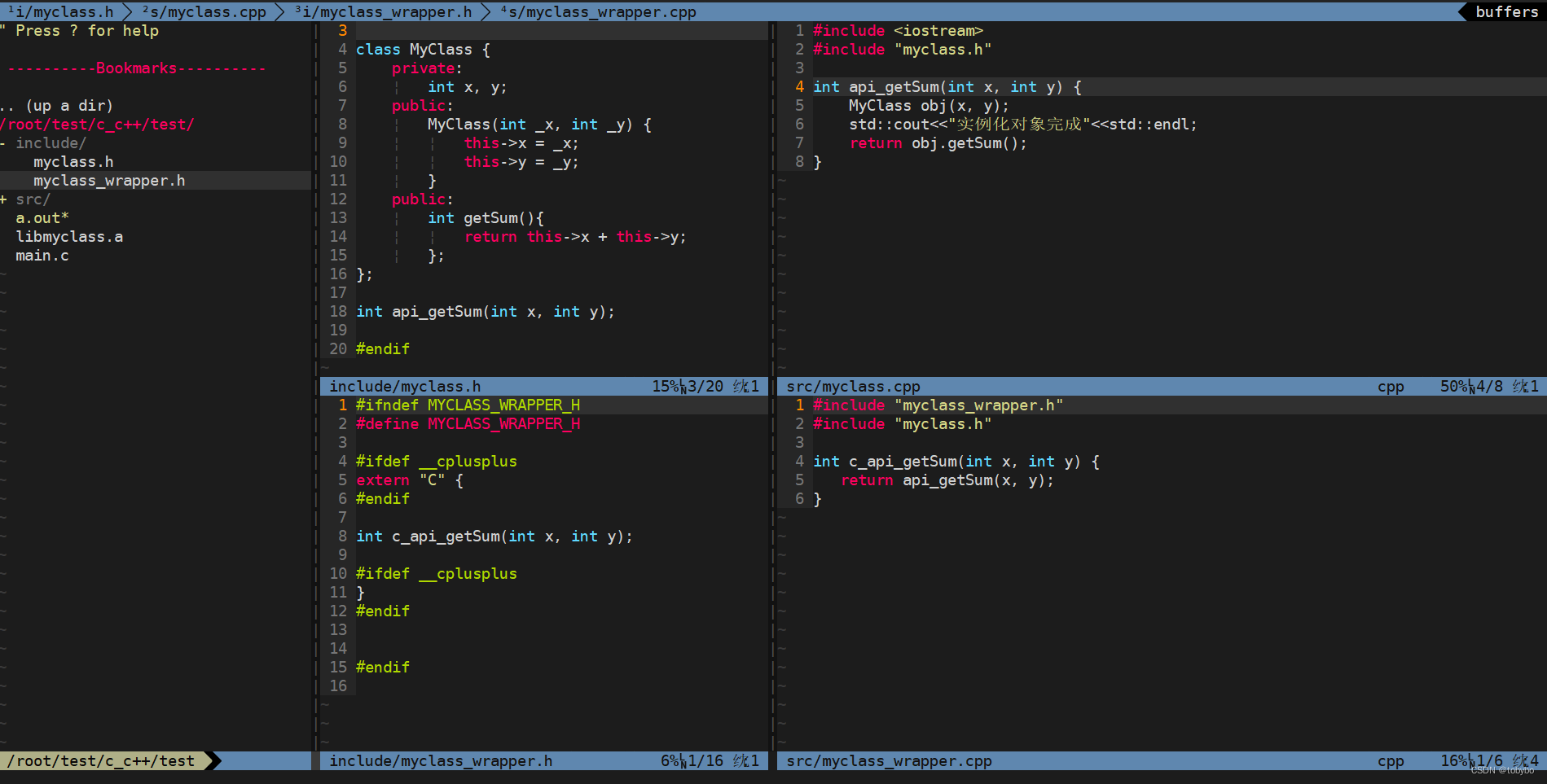The image size is (1547, 784).
Task: Click 'return obj.getSum();' line
Action: pos(938,143)
